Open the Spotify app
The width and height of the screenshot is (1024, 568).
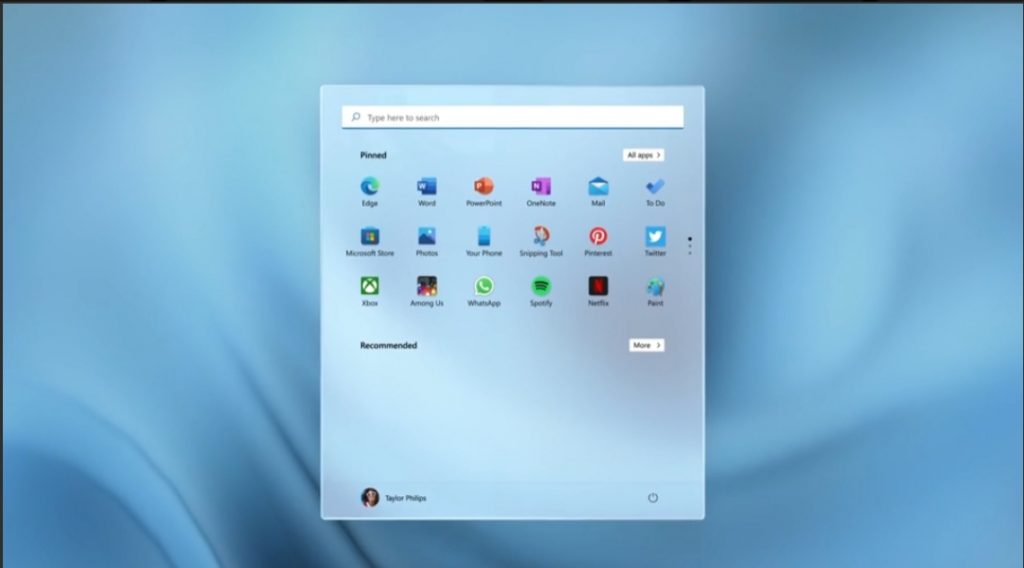[541, 291]
